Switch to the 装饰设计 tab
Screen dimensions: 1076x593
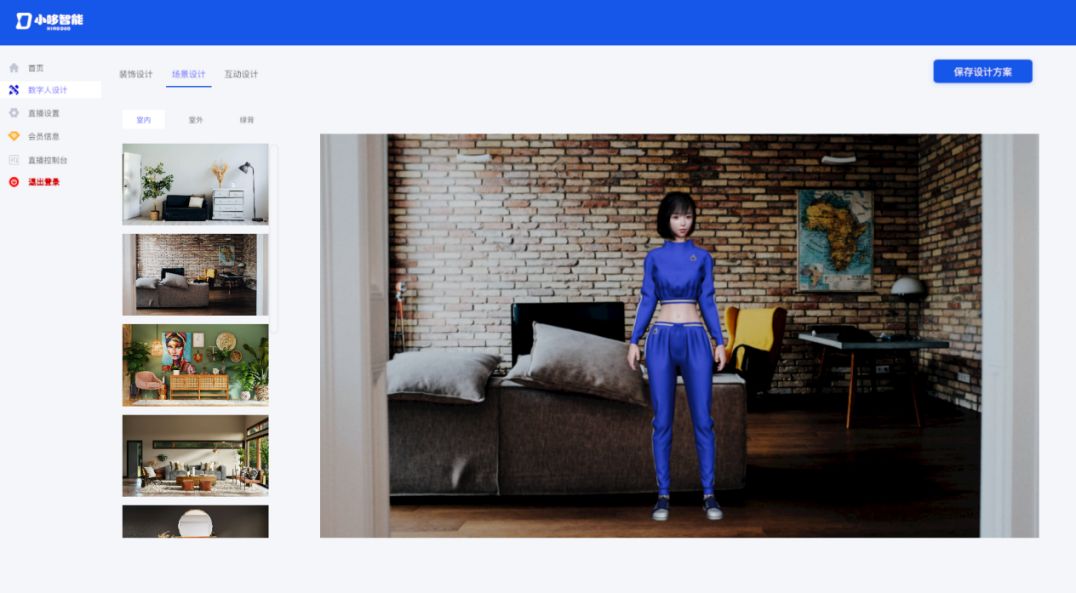click(136, 74)
